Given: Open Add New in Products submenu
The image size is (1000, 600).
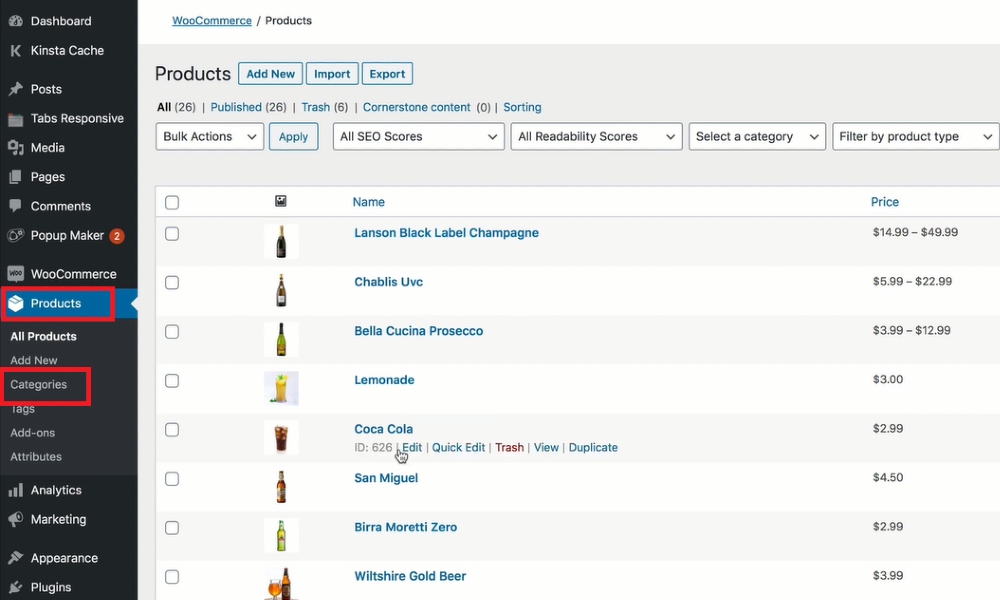Looking at the screenshot, I should pos(34,360).
